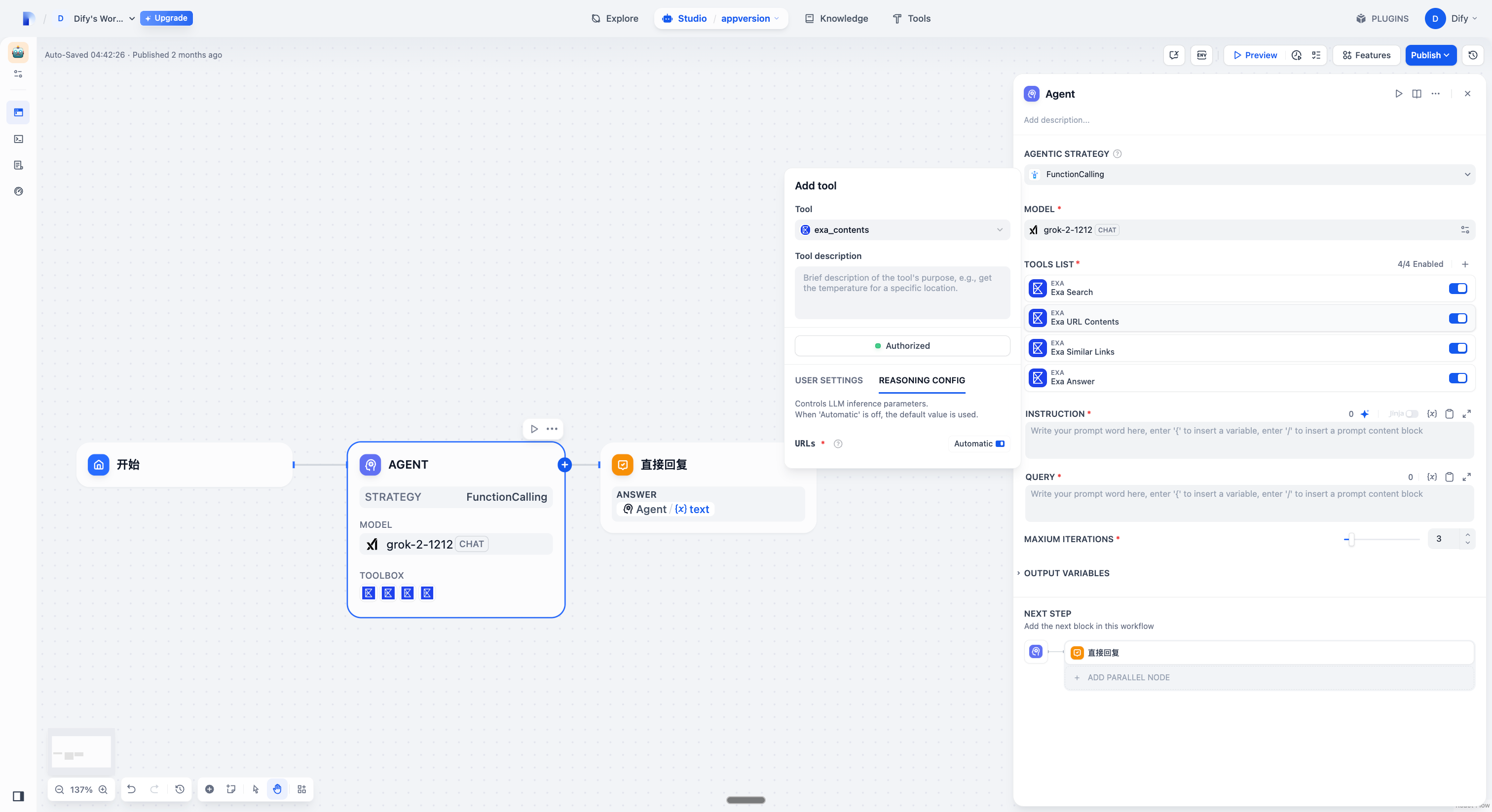Open the logs panel in left sidebar
The height and width of the screenshot is (812, 1492).
tap(18, 165)
